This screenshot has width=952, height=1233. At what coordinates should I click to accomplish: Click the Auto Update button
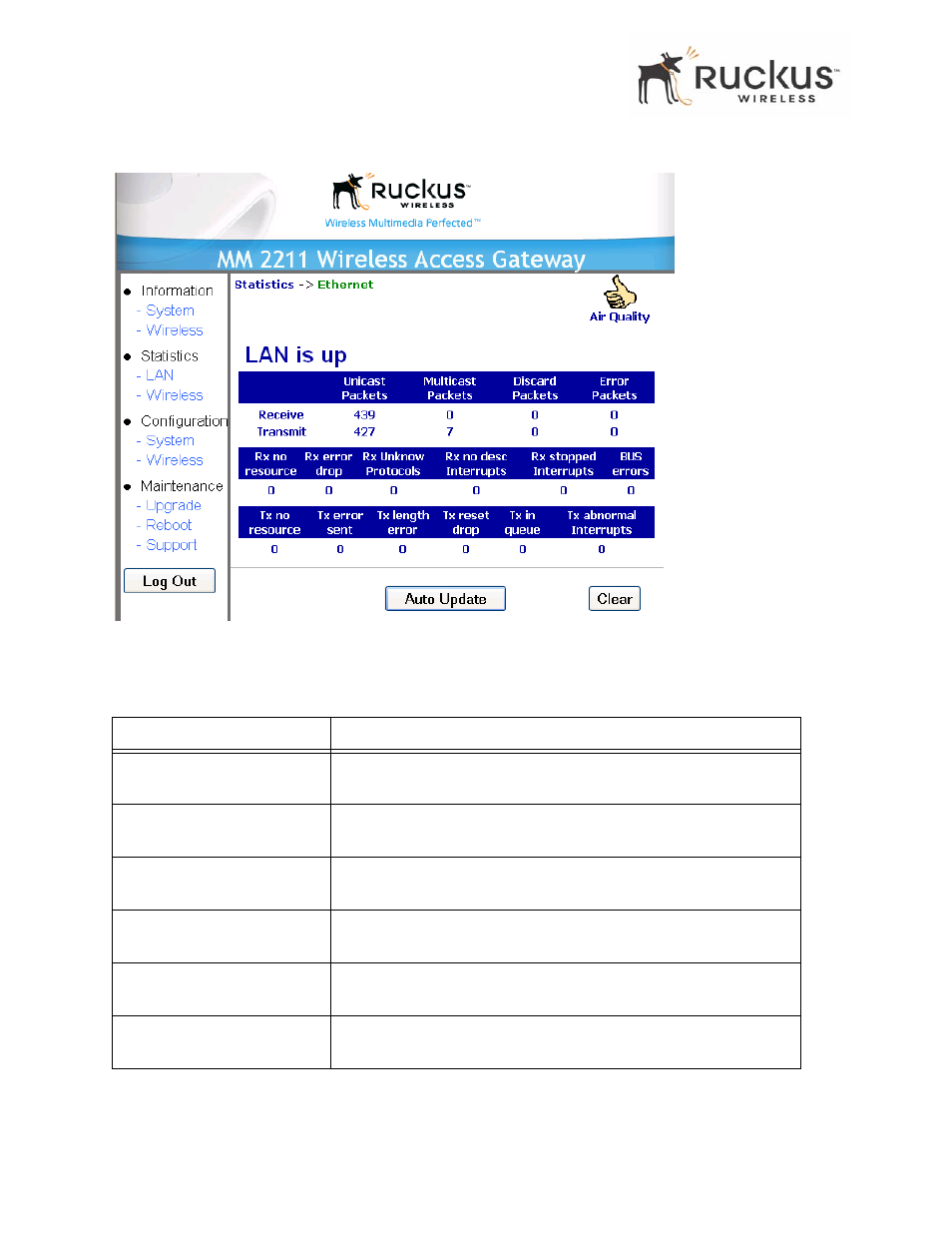445,599
